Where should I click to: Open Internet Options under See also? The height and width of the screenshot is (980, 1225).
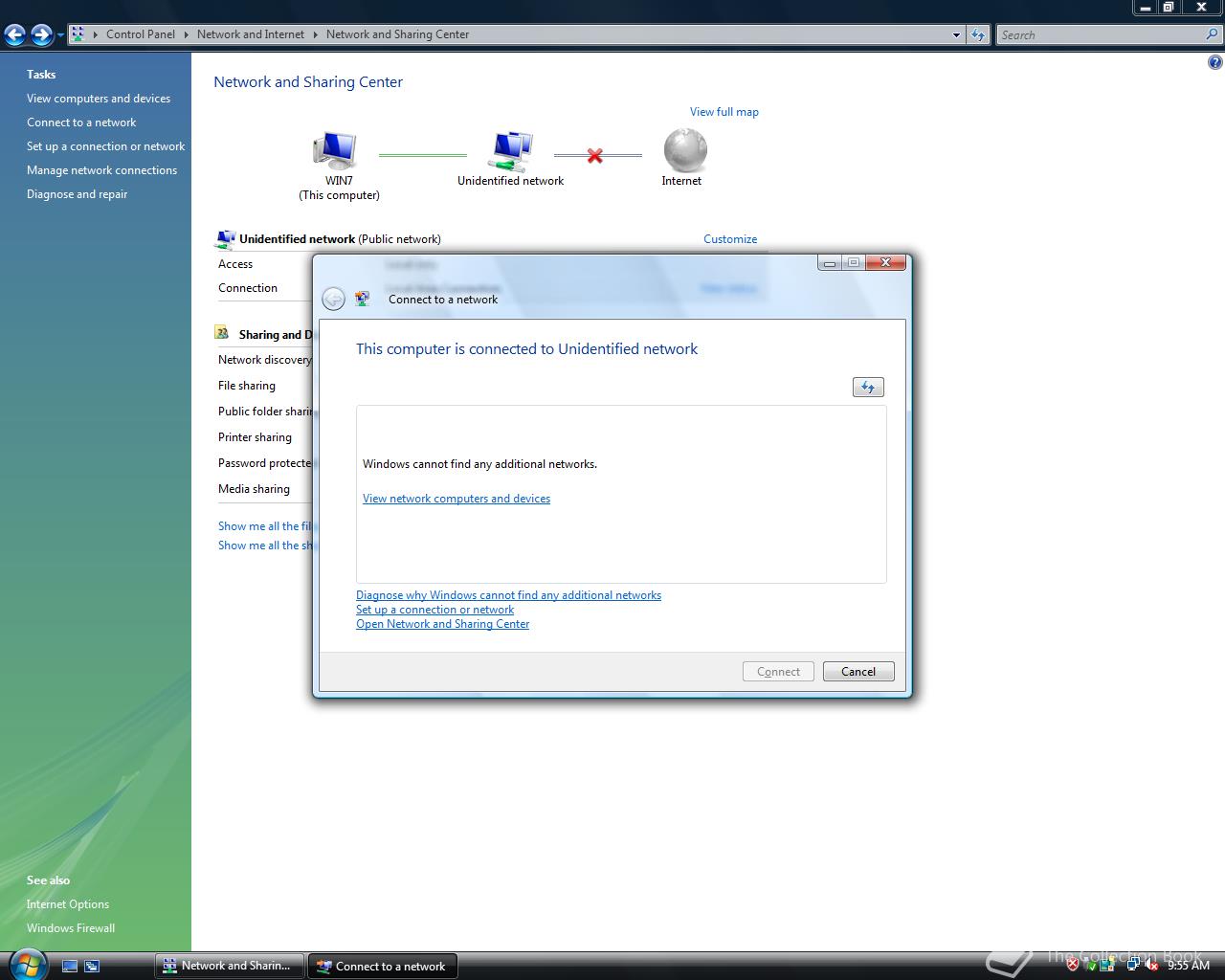pyautogui.click(x=68, y=904)
